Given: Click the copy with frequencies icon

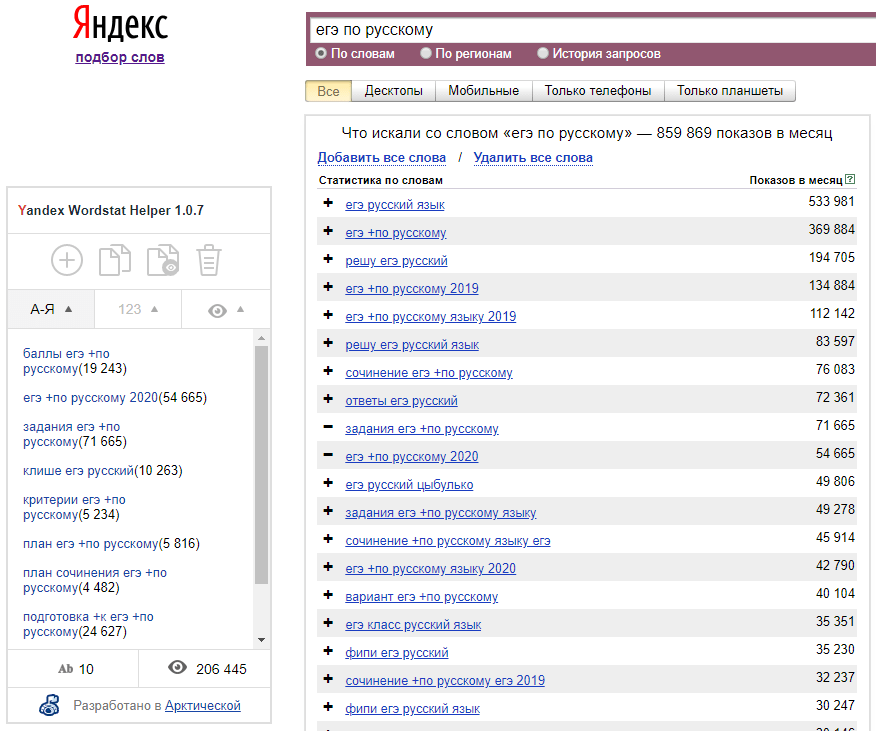Looking at the screenshot, I should point(162,261).
